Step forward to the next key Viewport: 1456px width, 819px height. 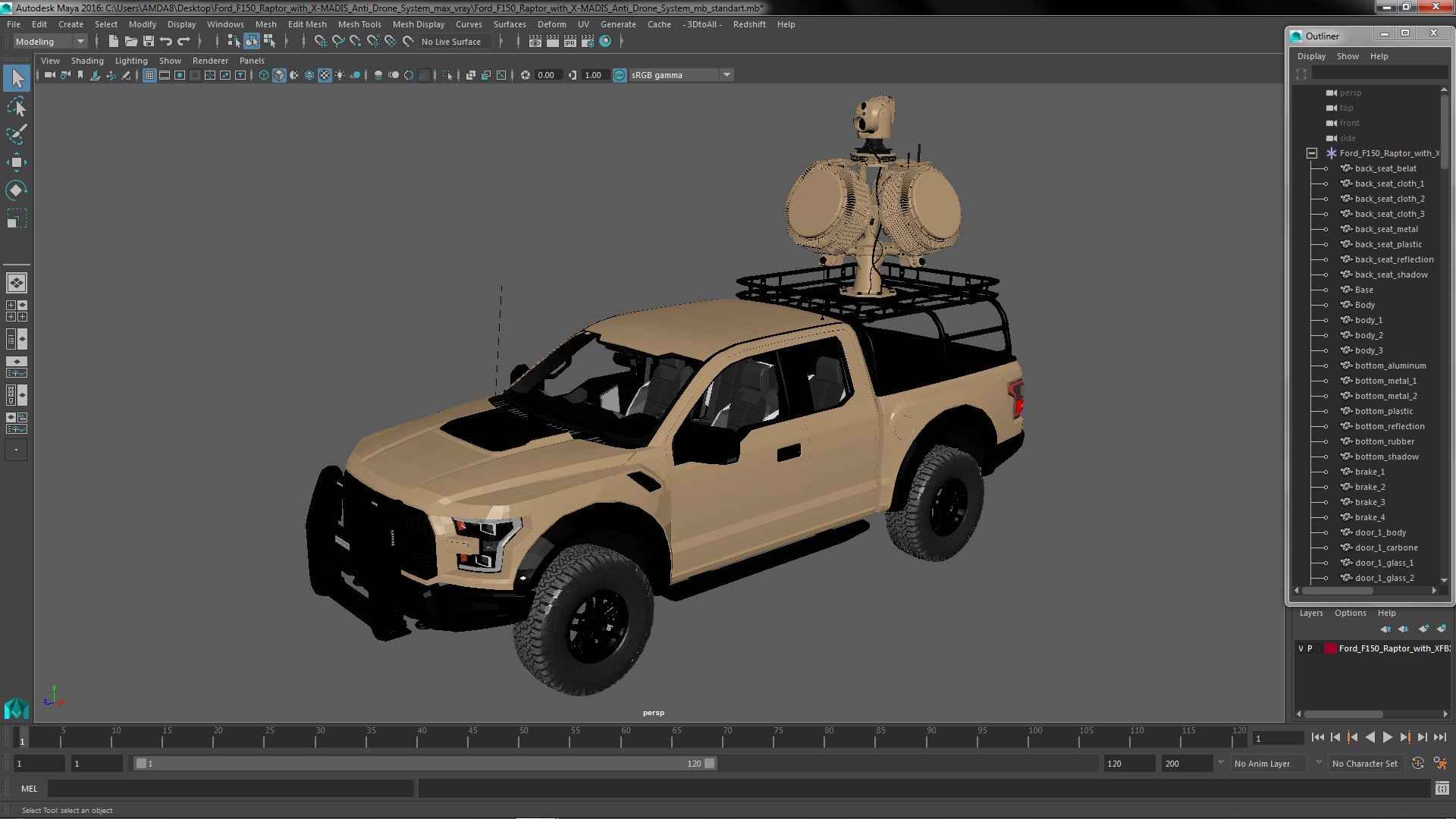[1404, 737]
